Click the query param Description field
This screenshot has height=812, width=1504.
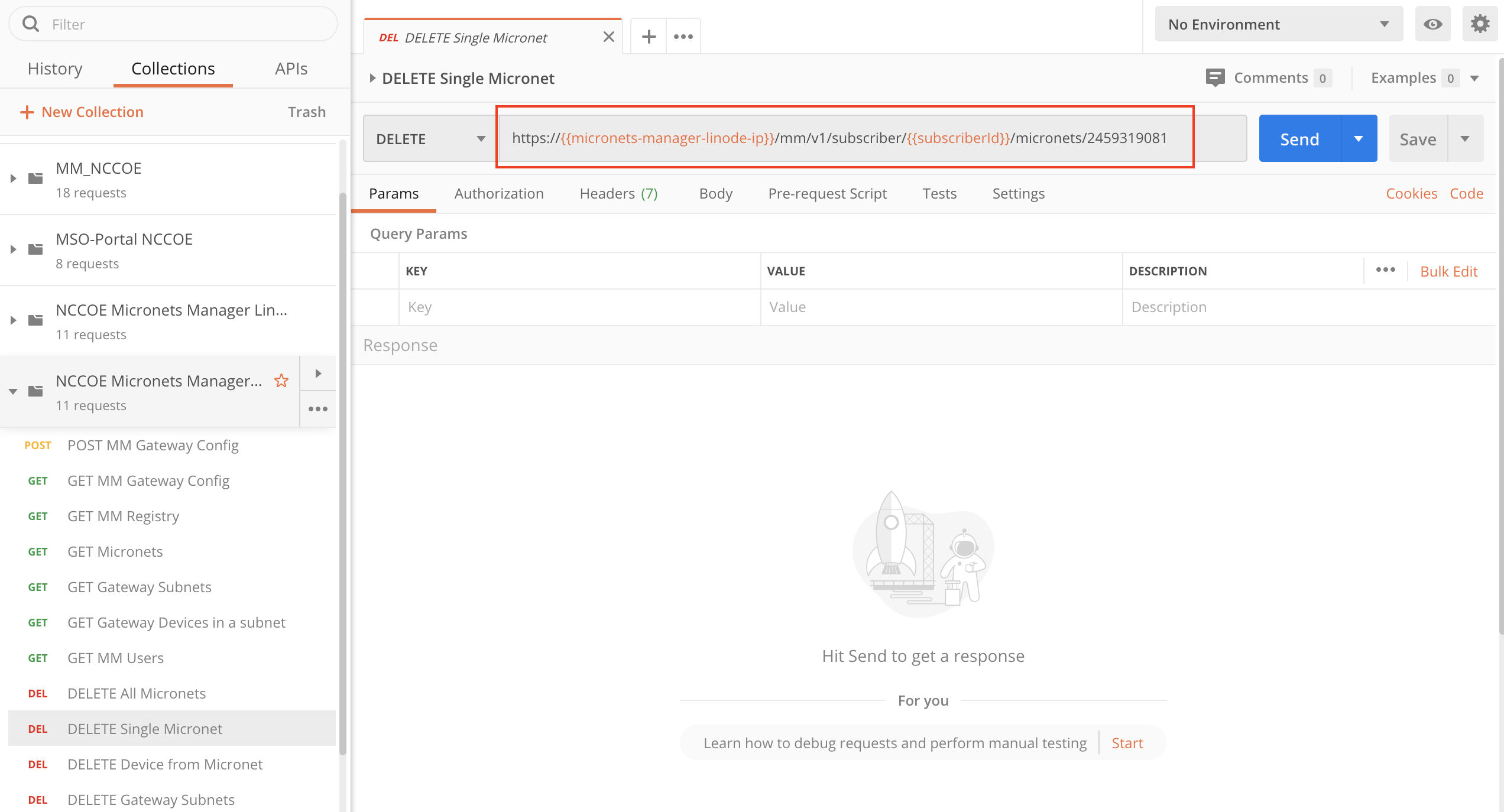pyautogui.click(x=1308, y=307)
